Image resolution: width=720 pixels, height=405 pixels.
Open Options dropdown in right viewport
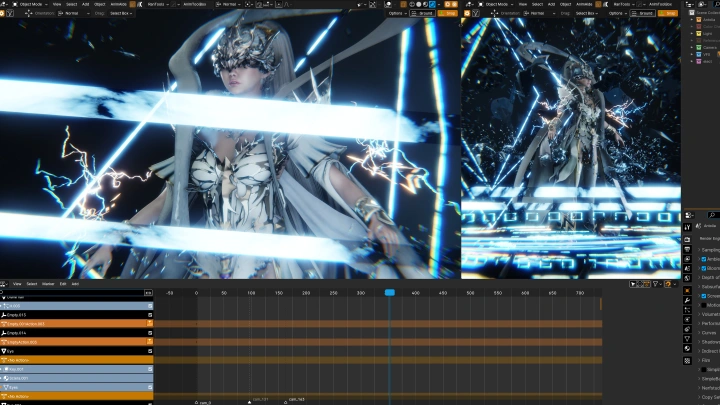617,13
